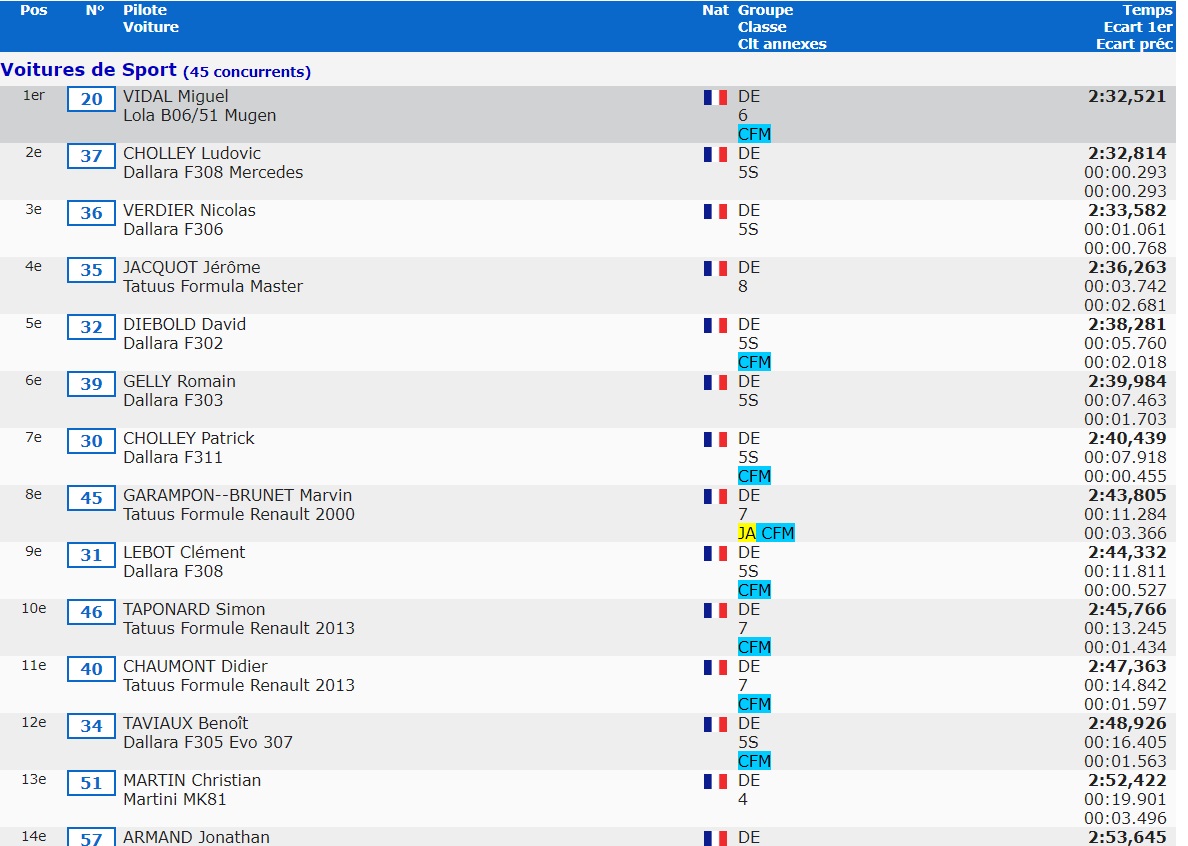Select the name VIDAL Miguel

pyautogui.click(x=176, y=96)
